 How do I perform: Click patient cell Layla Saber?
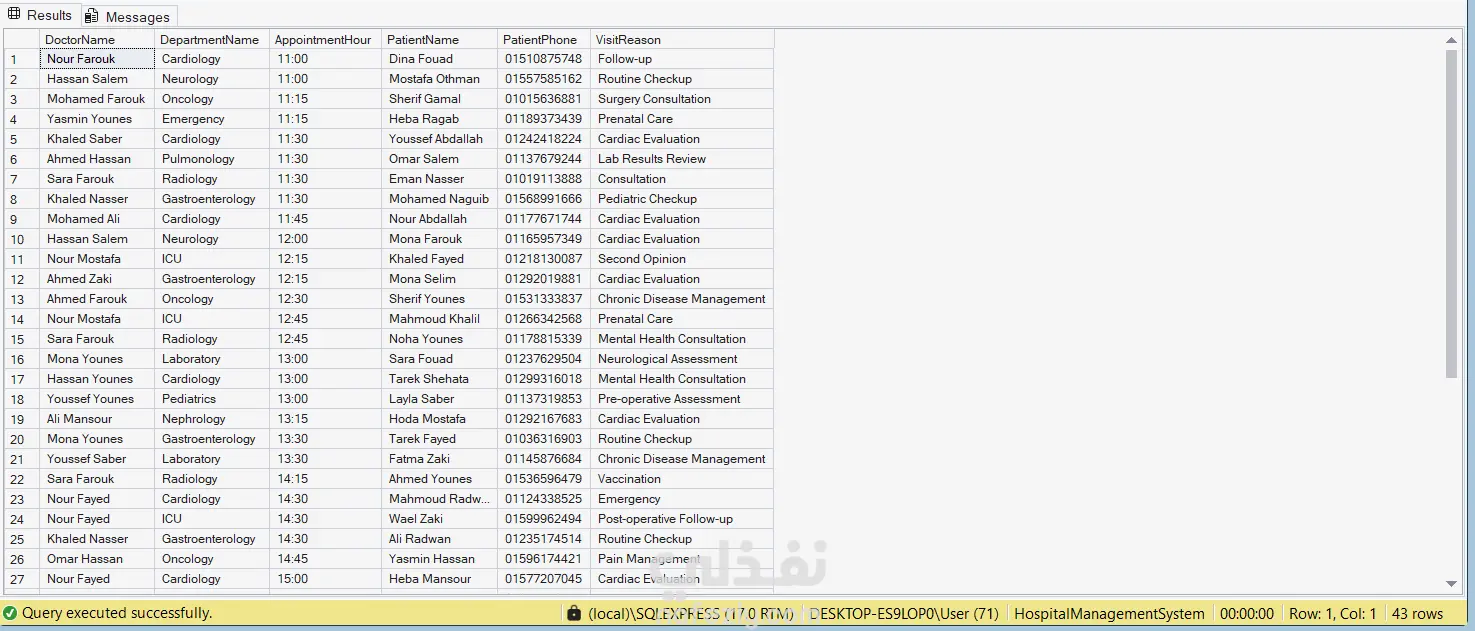pos(439,399)
